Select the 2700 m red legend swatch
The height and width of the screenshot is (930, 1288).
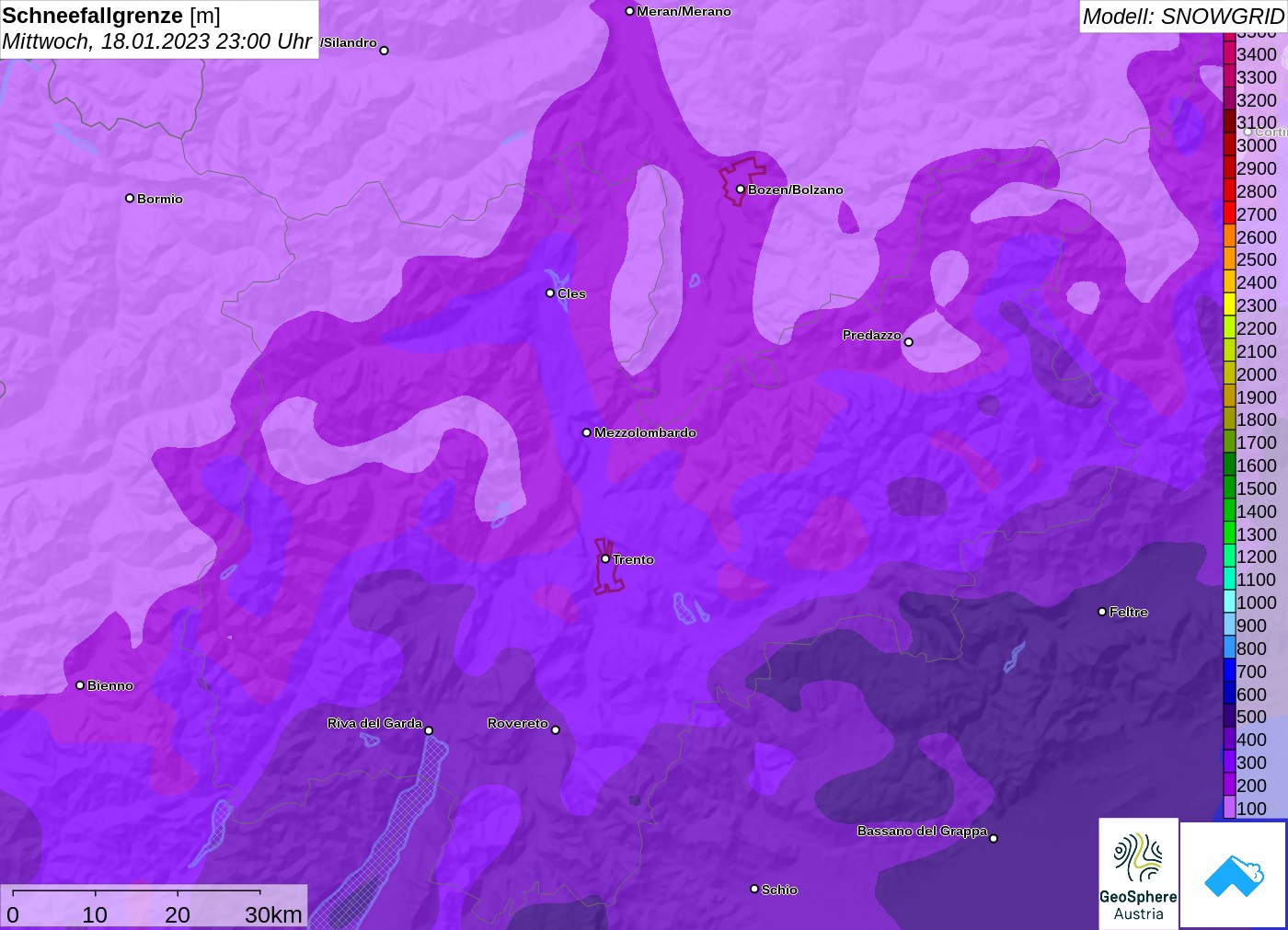1229,214
